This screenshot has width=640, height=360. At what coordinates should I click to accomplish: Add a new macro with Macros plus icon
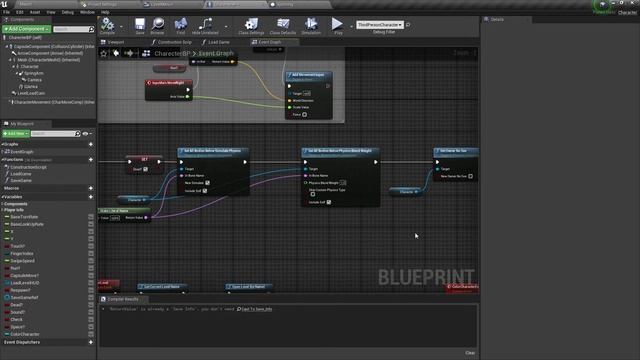coord(91,188)
